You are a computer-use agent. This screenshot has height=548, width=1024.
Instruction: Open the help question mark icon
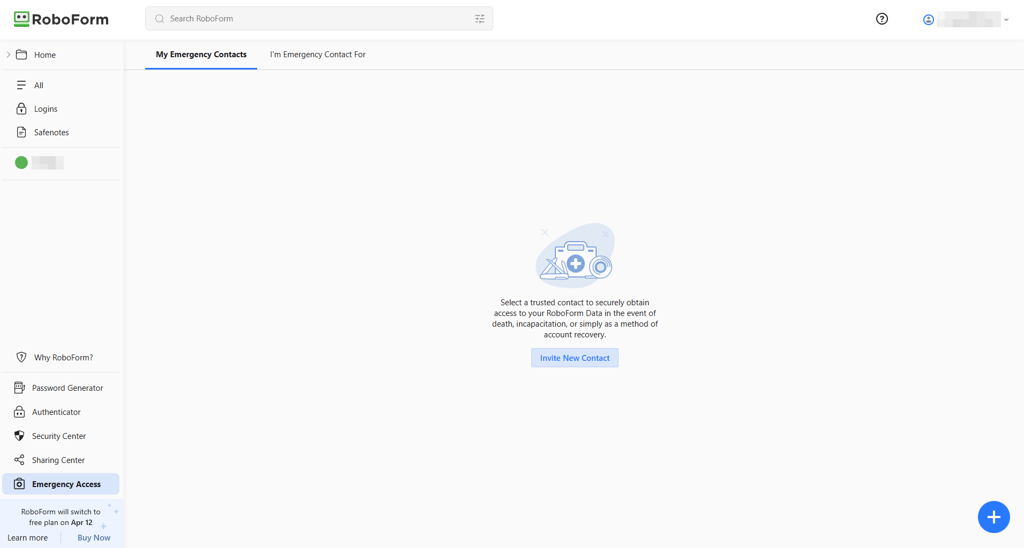click(882, 19)
